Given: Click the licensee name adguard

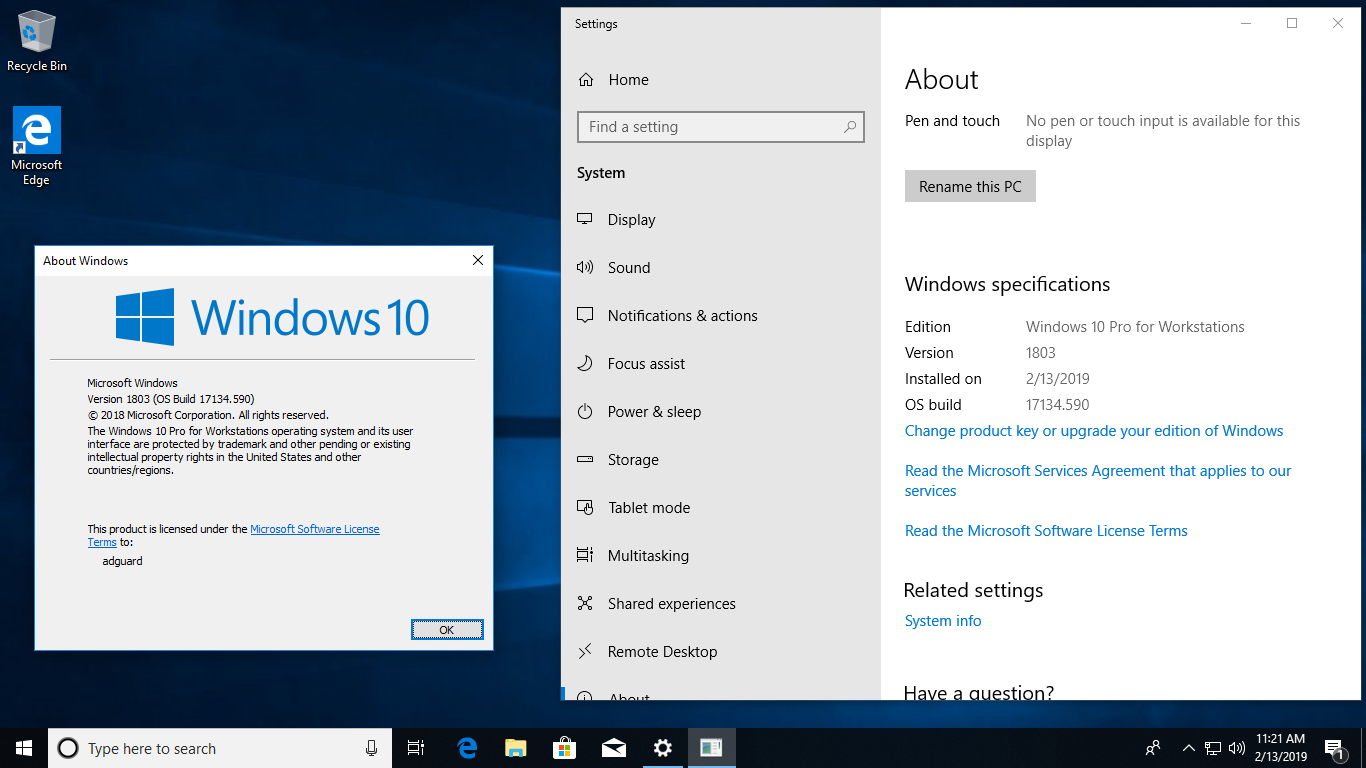Looking at the screenshot, I should pos(123,561).
